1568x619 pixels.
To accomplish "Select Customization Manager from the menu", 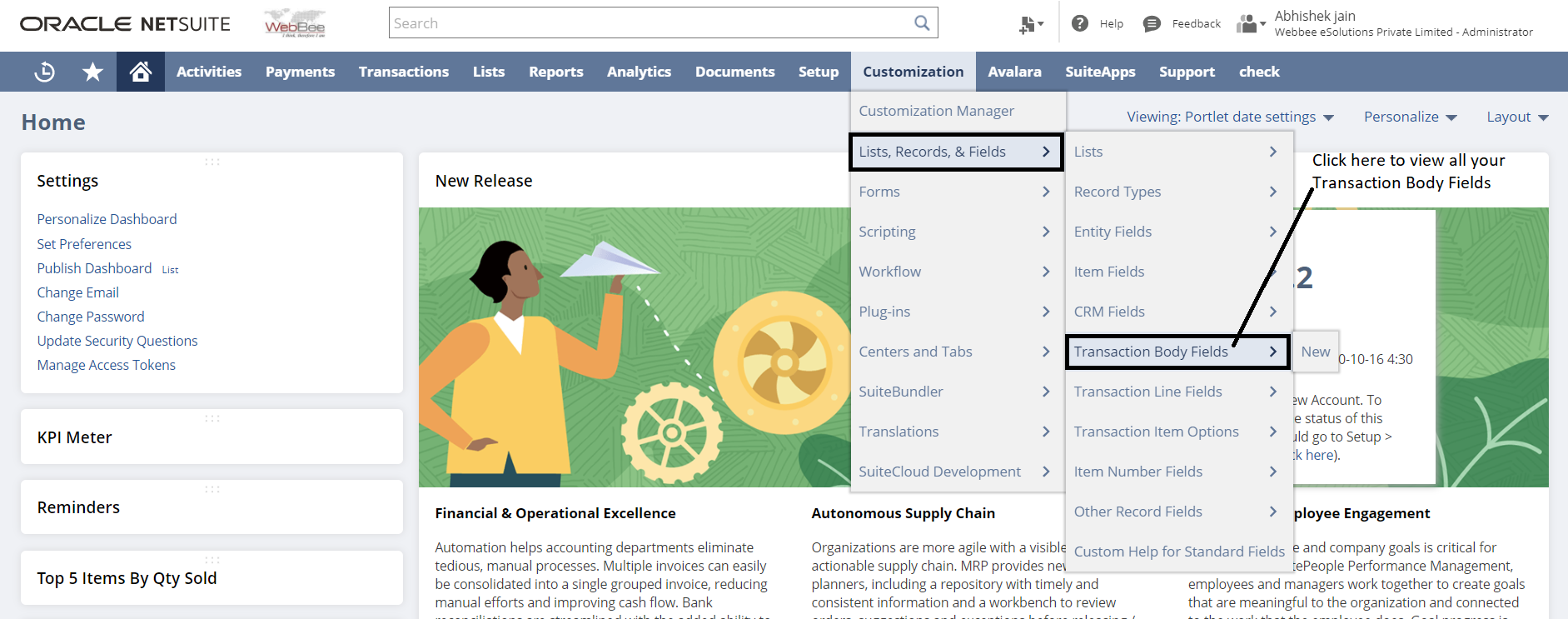I will 958,111.
